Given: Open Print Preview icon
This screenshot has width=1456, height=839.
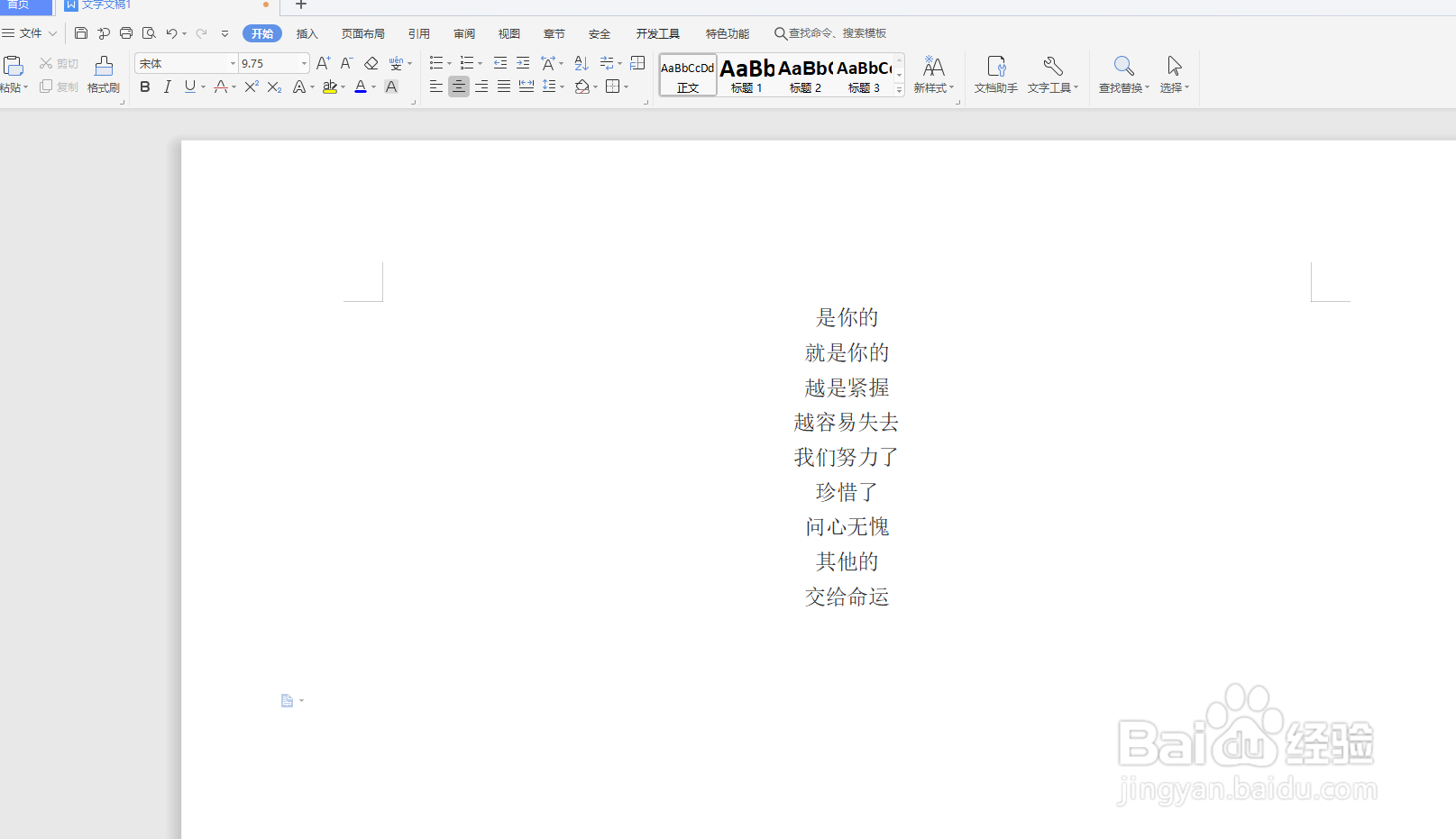Looking at the screenshot, I should click(x=149, y=33).
